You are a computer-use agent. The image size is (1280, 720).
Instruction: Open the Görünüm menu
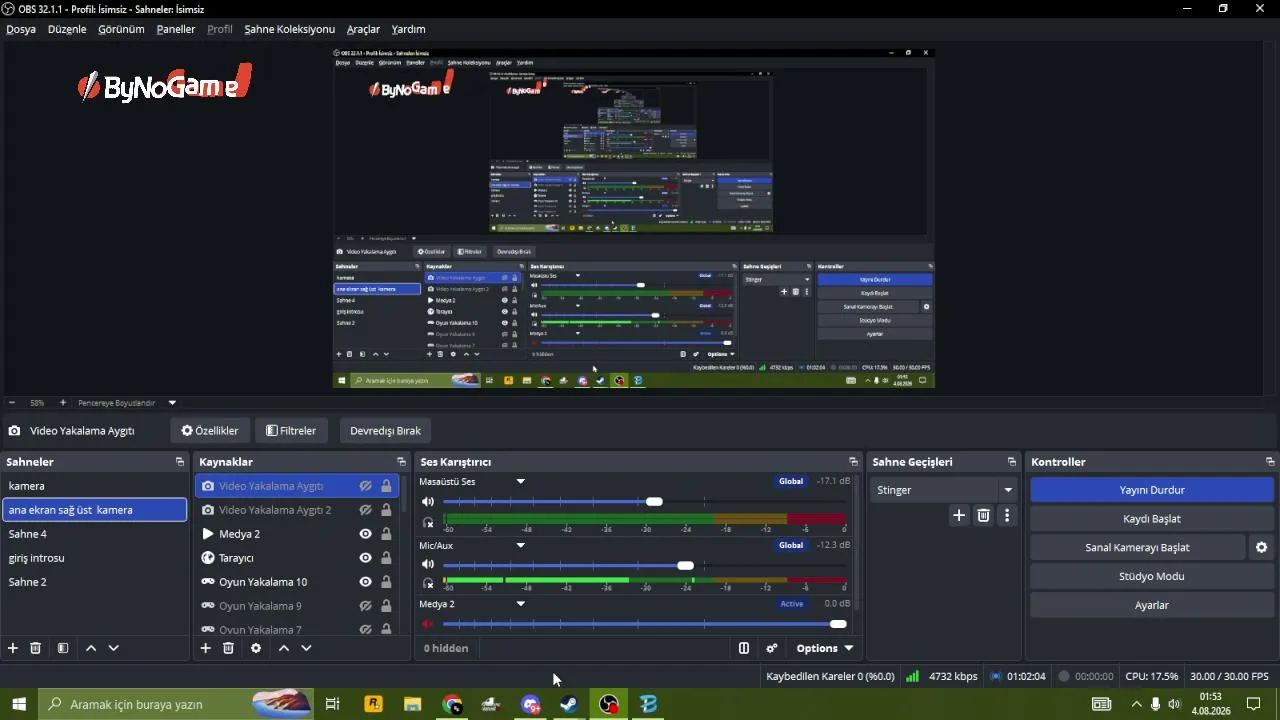121,29
